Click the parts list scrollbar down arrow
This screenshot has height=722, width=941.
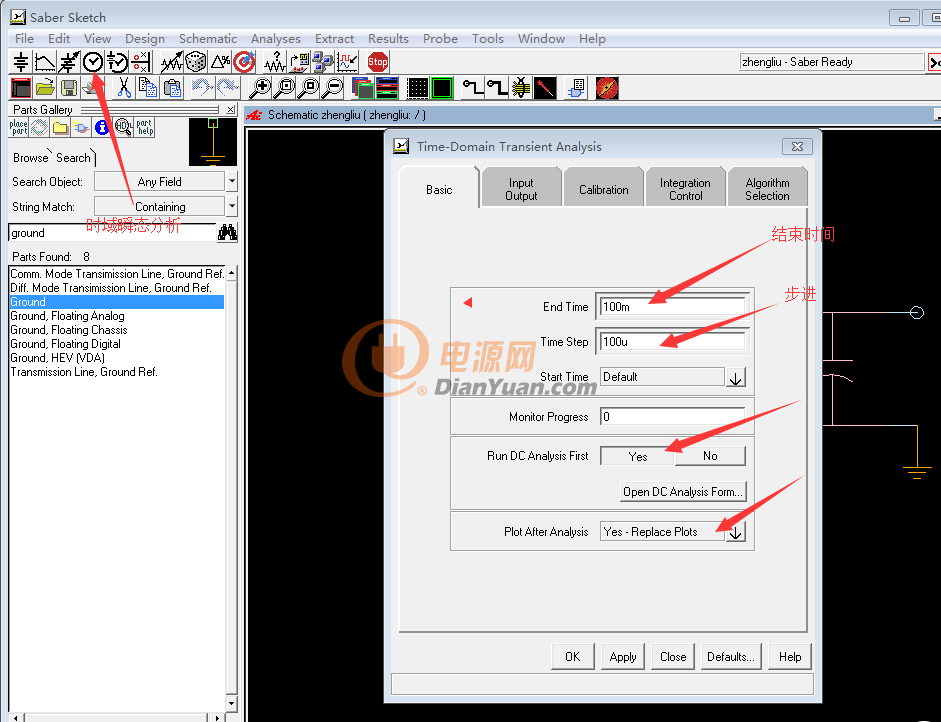(x=232, y=703)
